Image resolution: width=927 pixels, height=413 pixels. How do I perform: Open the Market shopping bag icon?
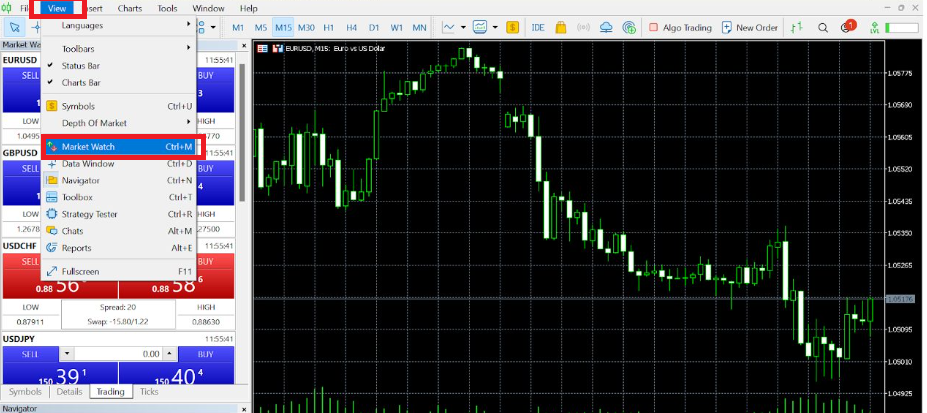[560, 27]
